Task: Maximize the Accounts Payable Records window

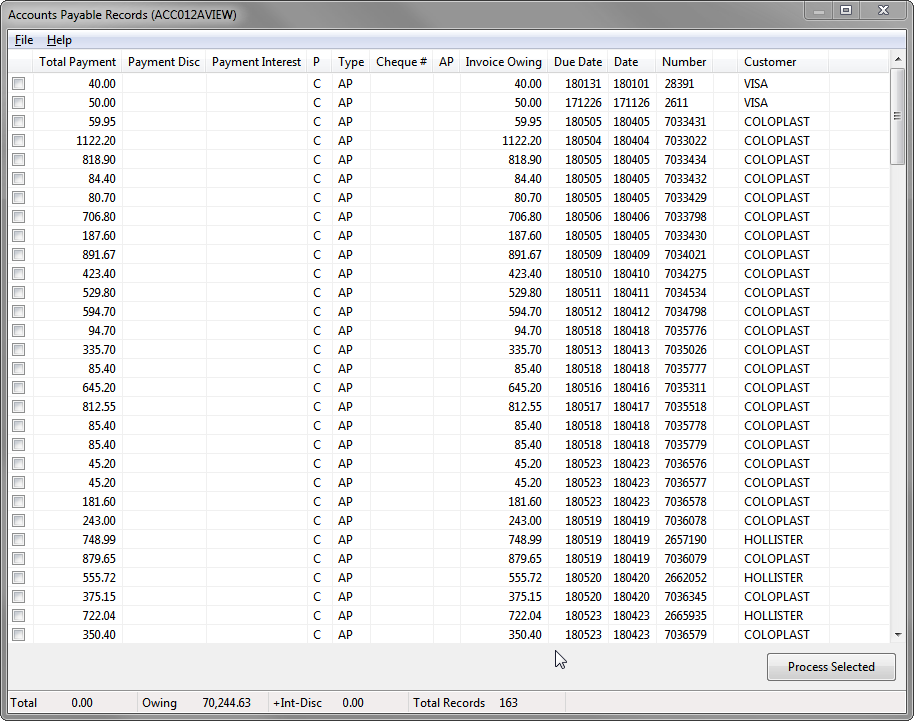Action: point(846,10)
